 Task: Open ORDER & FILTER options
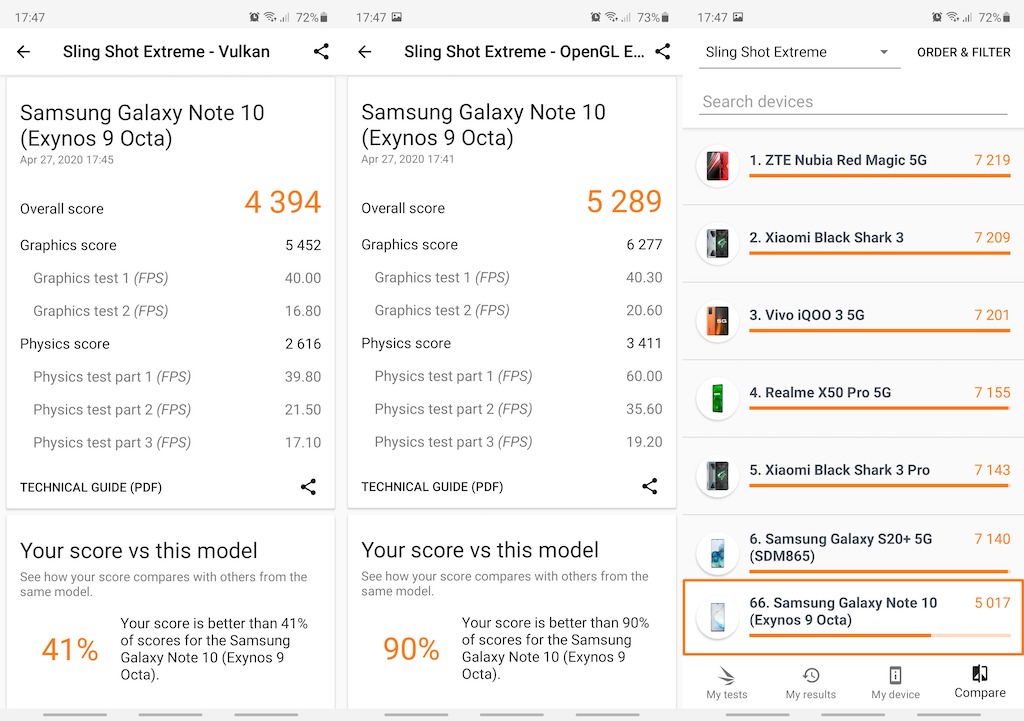click(x=964, y=53)
